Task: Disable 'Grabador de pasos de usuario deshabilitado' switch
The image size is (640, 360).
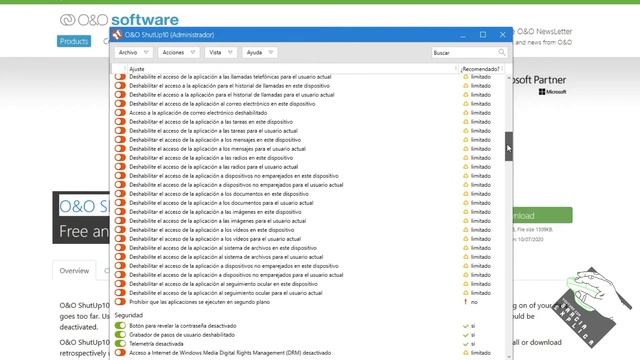Action: (120, 334)
